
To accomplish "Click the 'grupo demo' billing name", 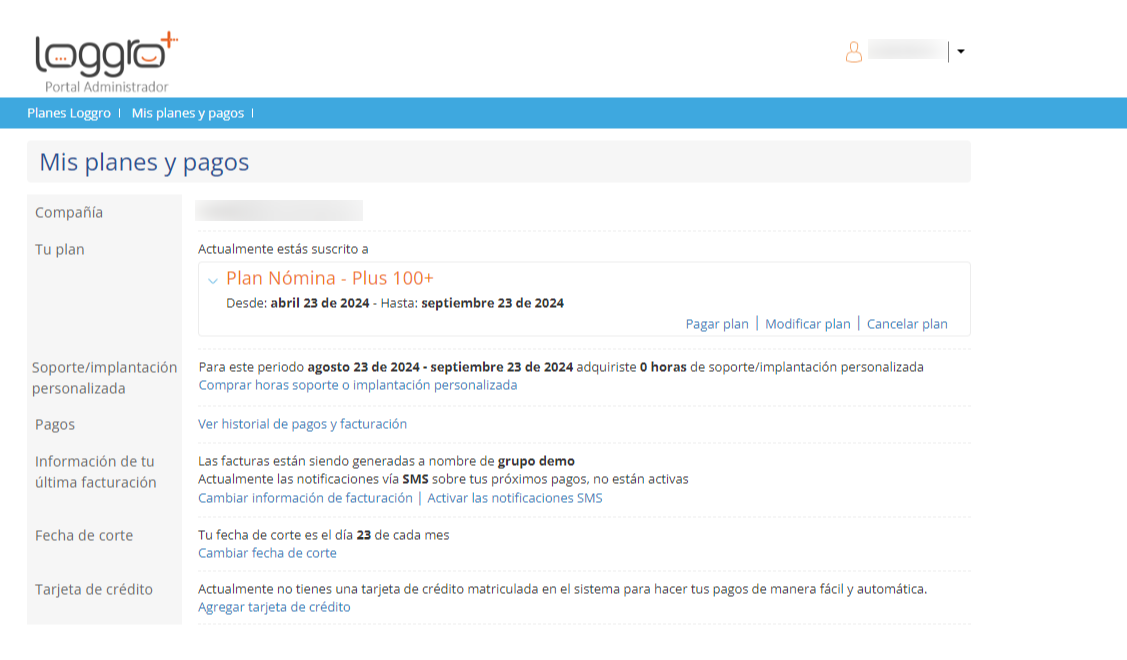I will coord(536,461).
